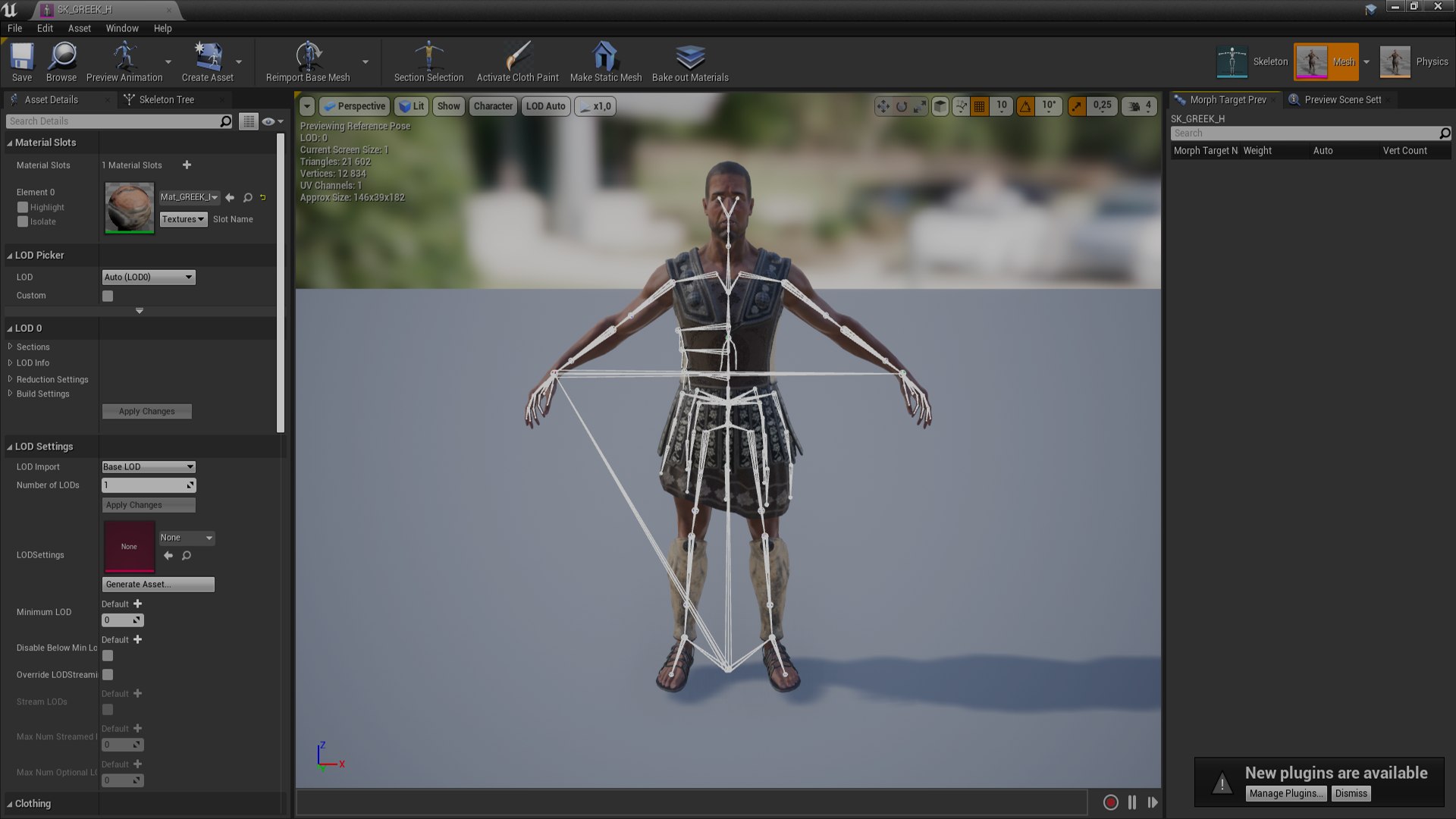This screenshot has height=819, width=1456.
Task: Toggle Disable Below Min LOD checkbox
Action: (x=108, y=655)
